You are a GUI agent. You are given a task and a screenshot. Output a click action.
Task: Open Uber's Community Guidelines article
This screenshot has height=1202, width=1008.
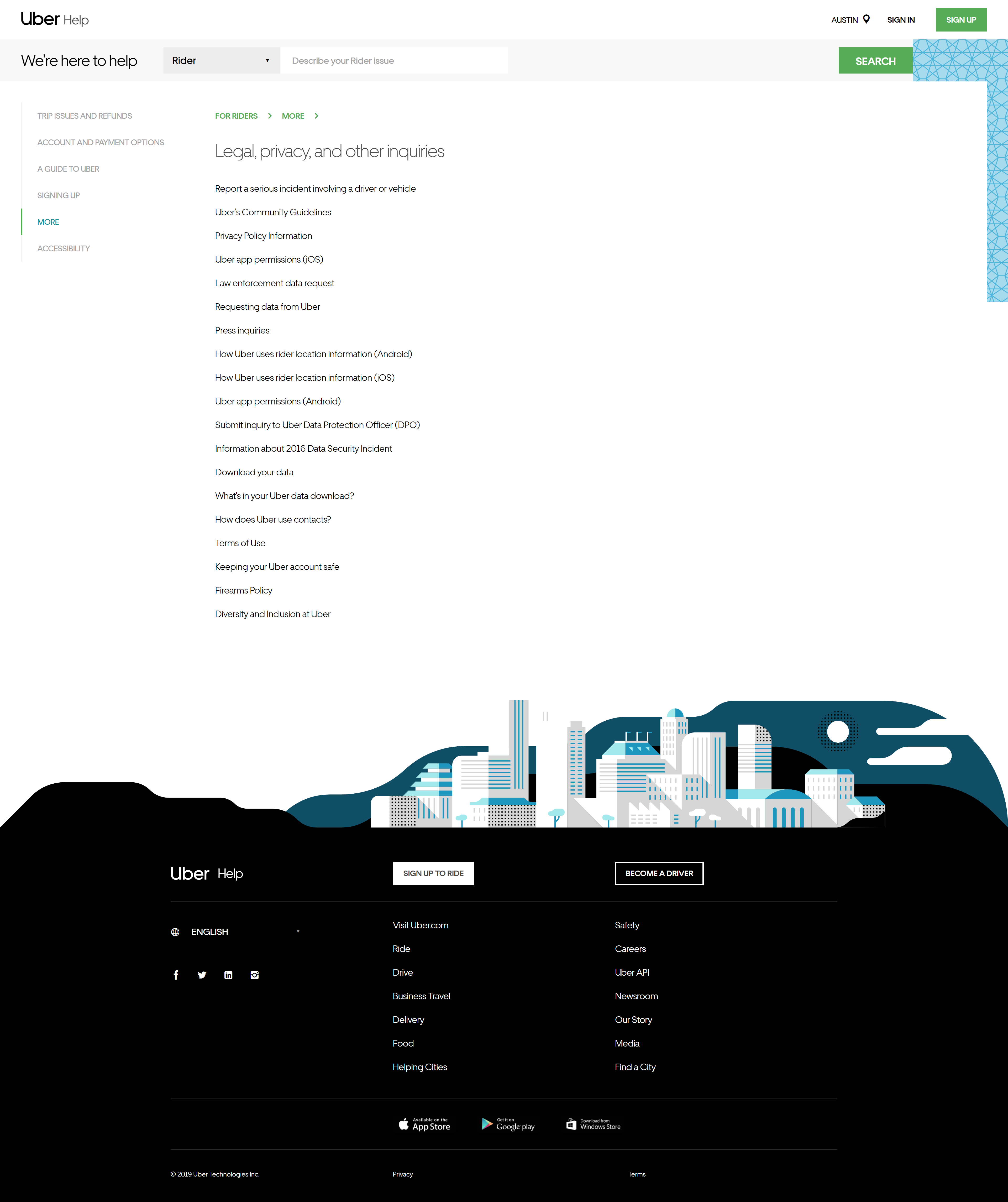273,212
